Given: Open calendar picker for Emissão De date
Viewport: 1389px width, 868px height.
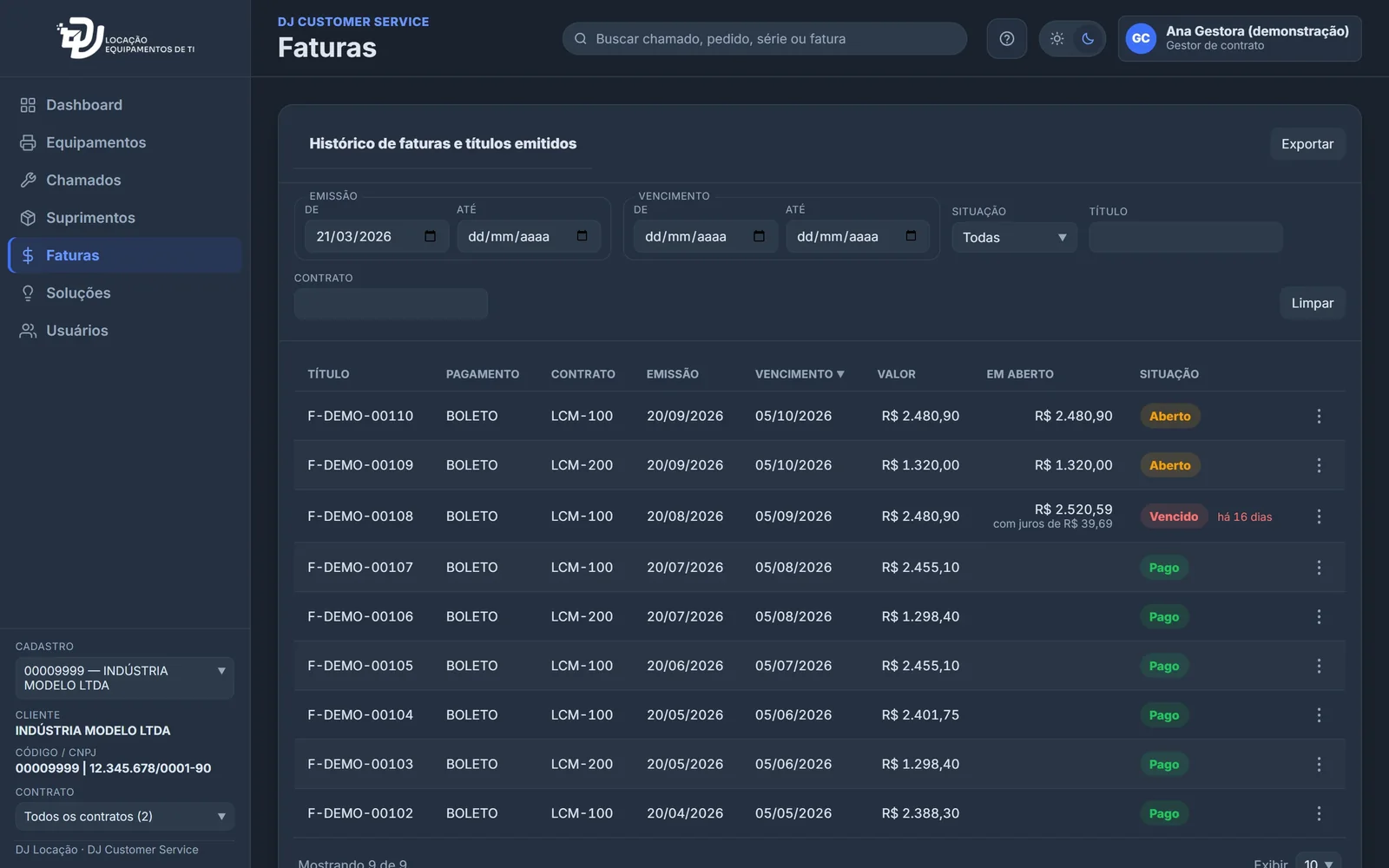Looking at the screenshot, I should (430, 236).
